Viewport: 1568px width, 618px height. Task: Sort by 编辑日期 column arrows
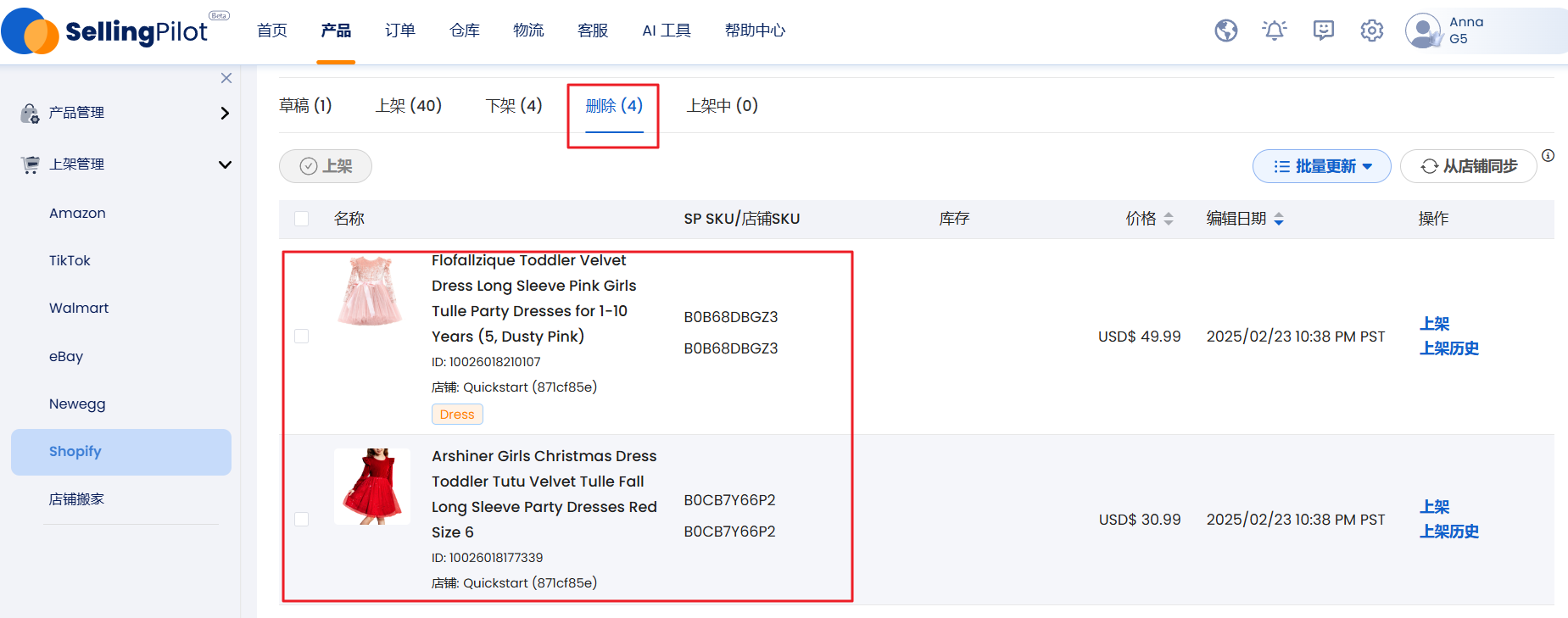pyautogui.click(x=1279, y=219)
